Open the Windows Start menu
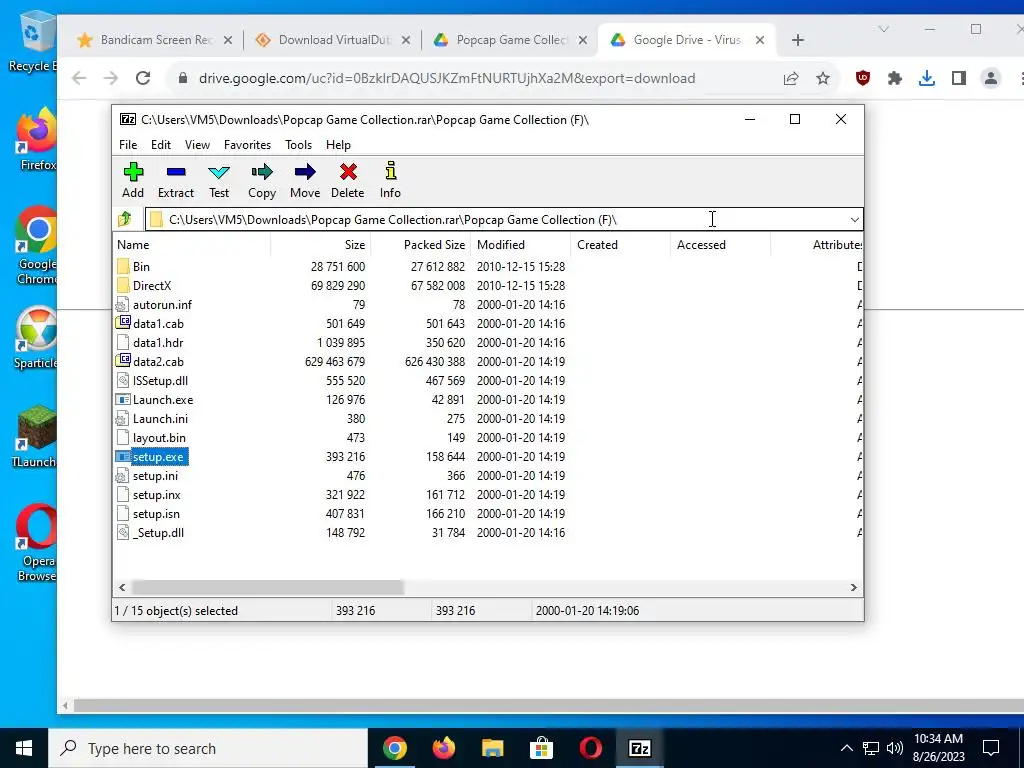The image size is (1024, 768). coord(24,748)
